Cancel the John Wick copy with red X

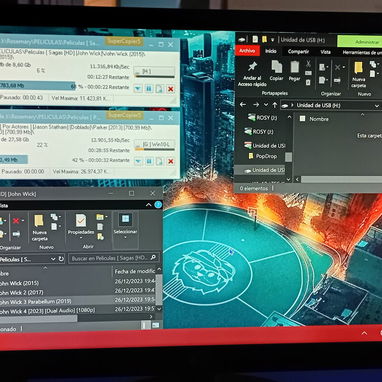[171, 89]
